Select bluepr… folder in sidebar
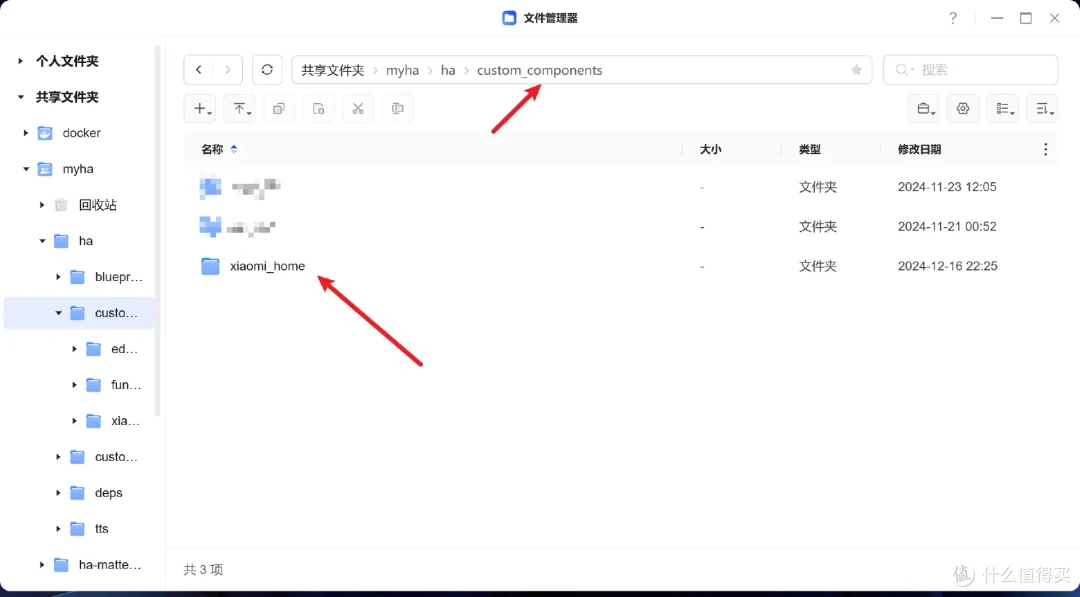 (118, 277)
